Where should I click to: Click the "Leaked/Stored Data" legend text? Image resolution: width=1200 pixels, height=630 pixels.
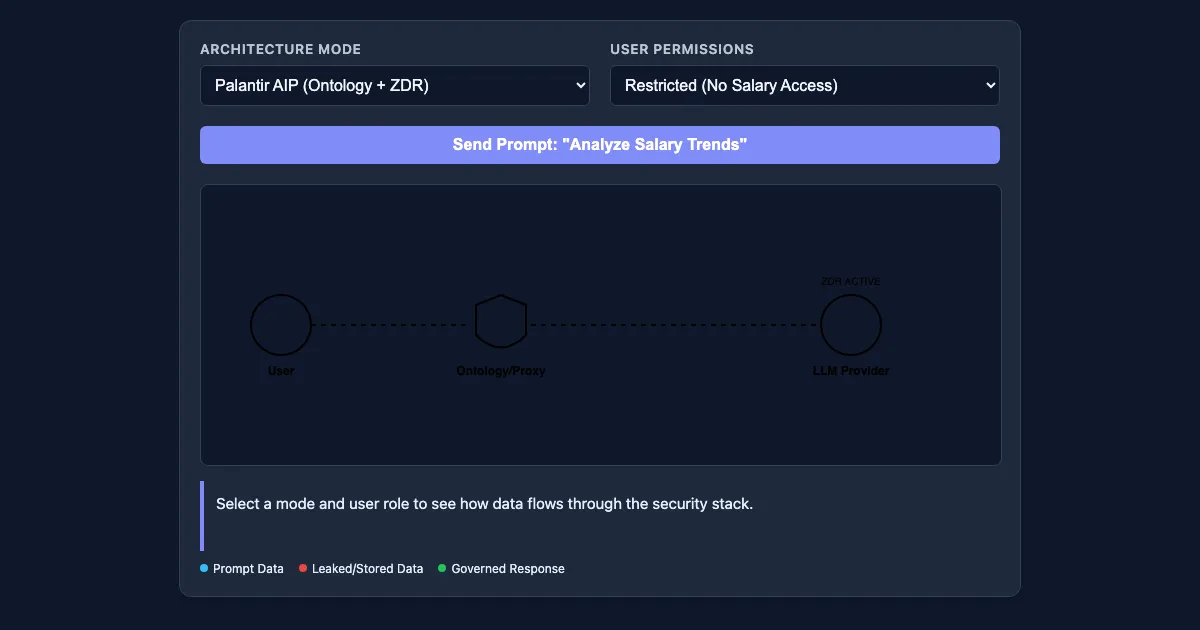pos(367,569)
